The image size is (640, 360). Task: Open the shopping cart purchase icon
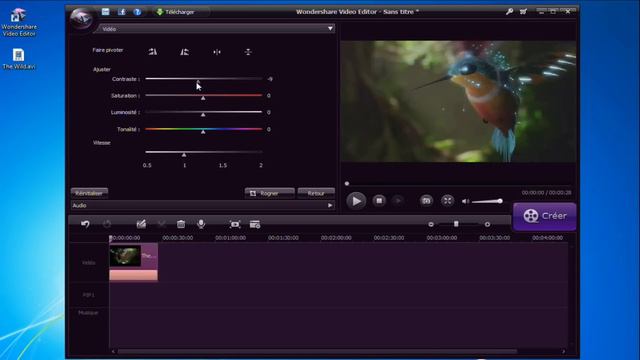[x=523, y=12]
